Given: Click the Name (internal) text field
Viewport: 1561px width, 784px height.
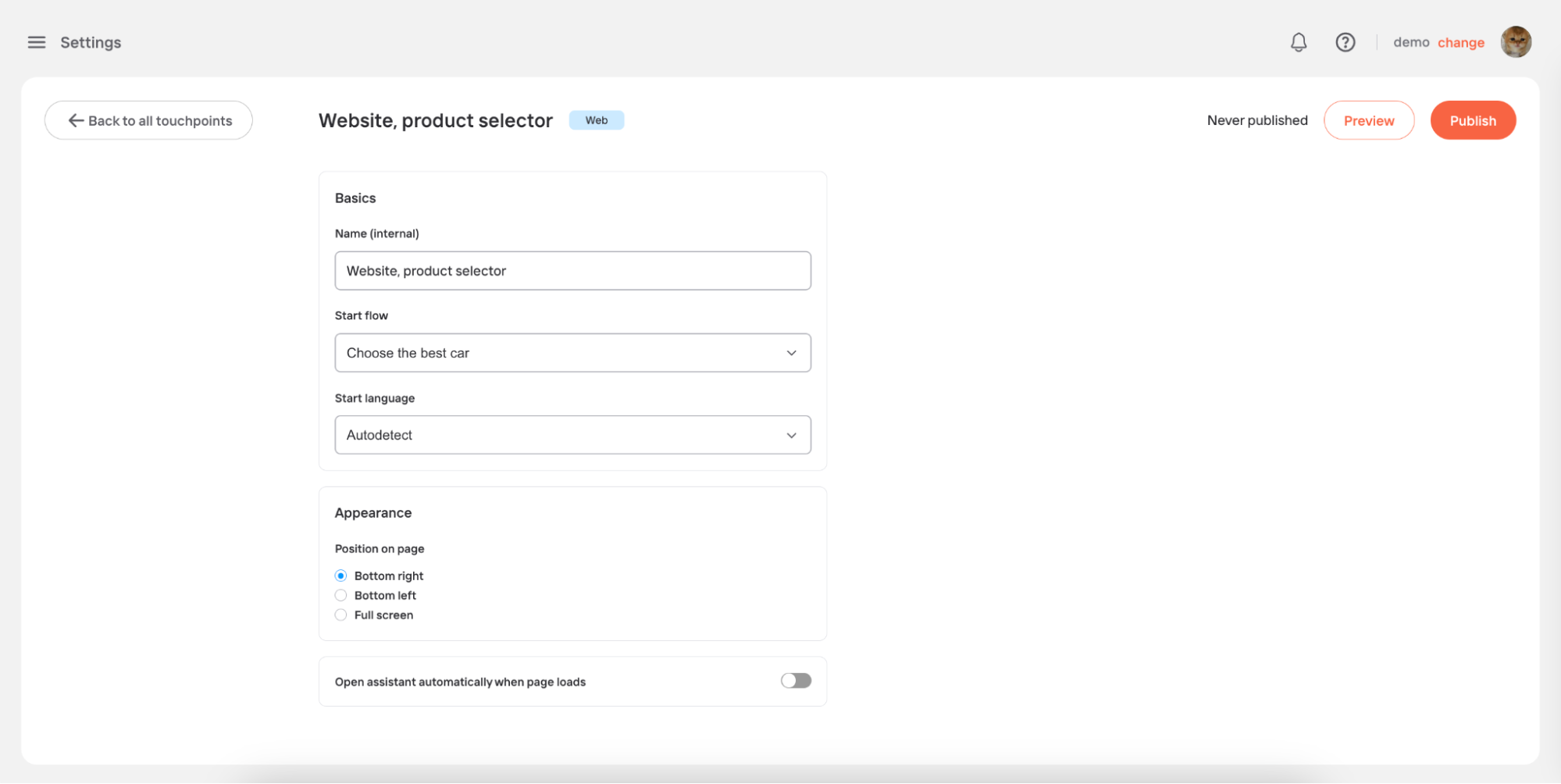Looking at the screenshot, I should pyautogui.click(x=573, y=271).
